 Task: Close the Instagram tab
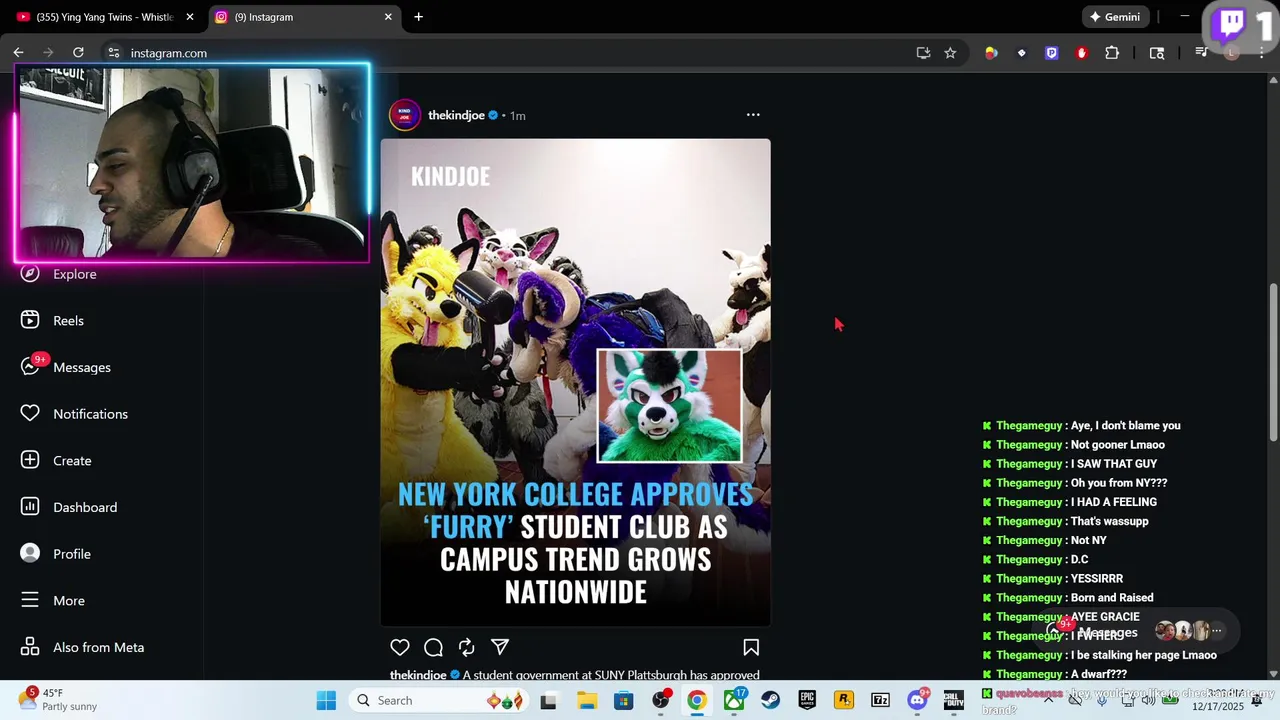(x=388, y=17)
